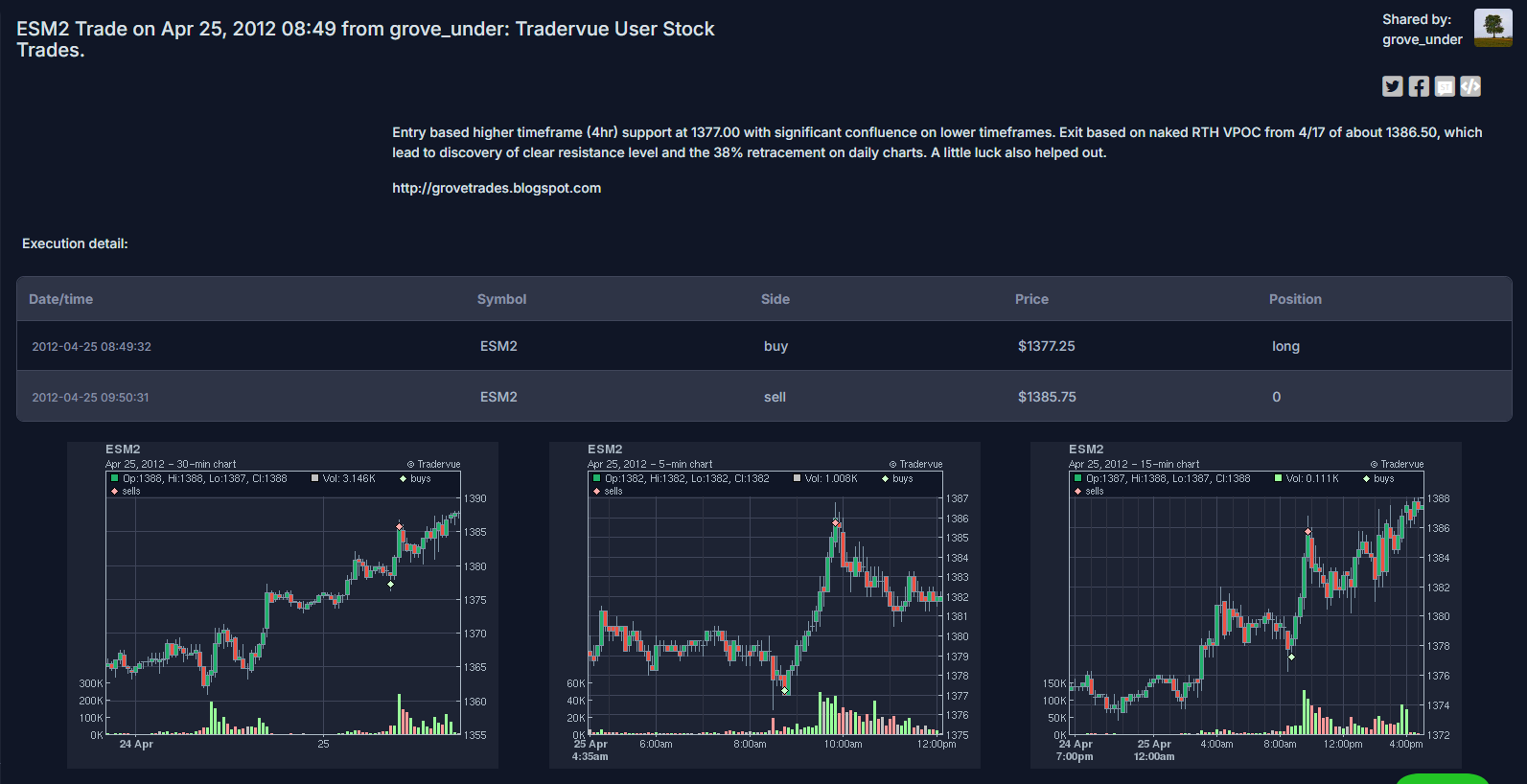1527x784 pixels.
Task: Click the 'sell' side cell
Action: pyautogui.click(x=775, y=397)
